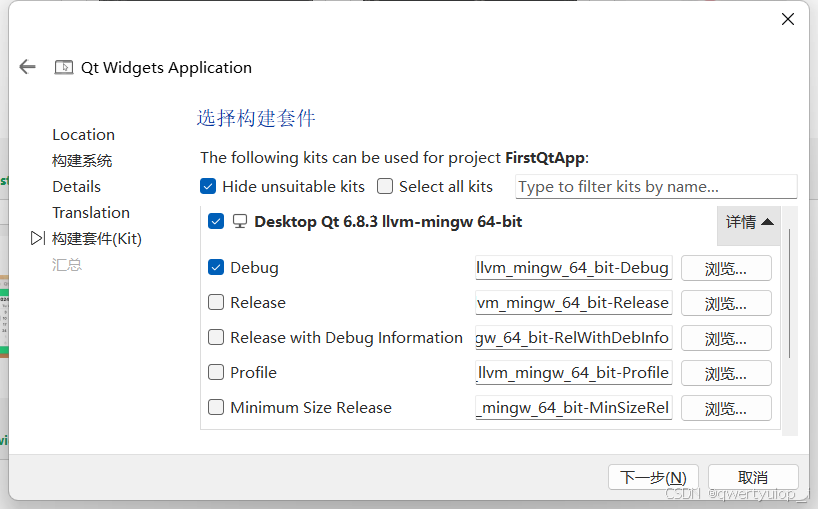Edit the RelWithDebInfo build directory path
Image resolution: width=818 pixels, height=509 pixels.
(573, 337)
